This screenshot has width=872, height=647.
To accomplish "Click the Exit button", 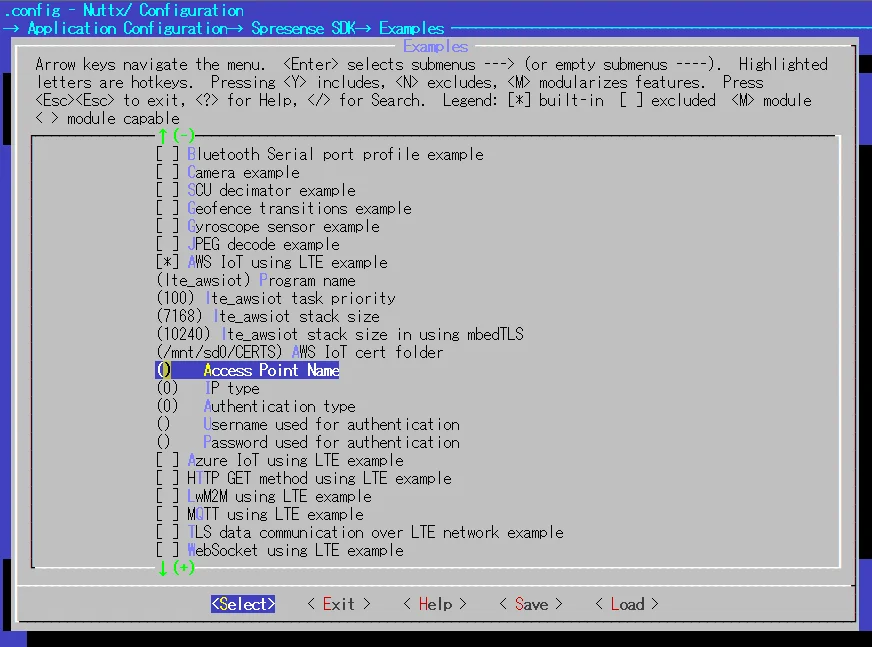I will (339, 604).
